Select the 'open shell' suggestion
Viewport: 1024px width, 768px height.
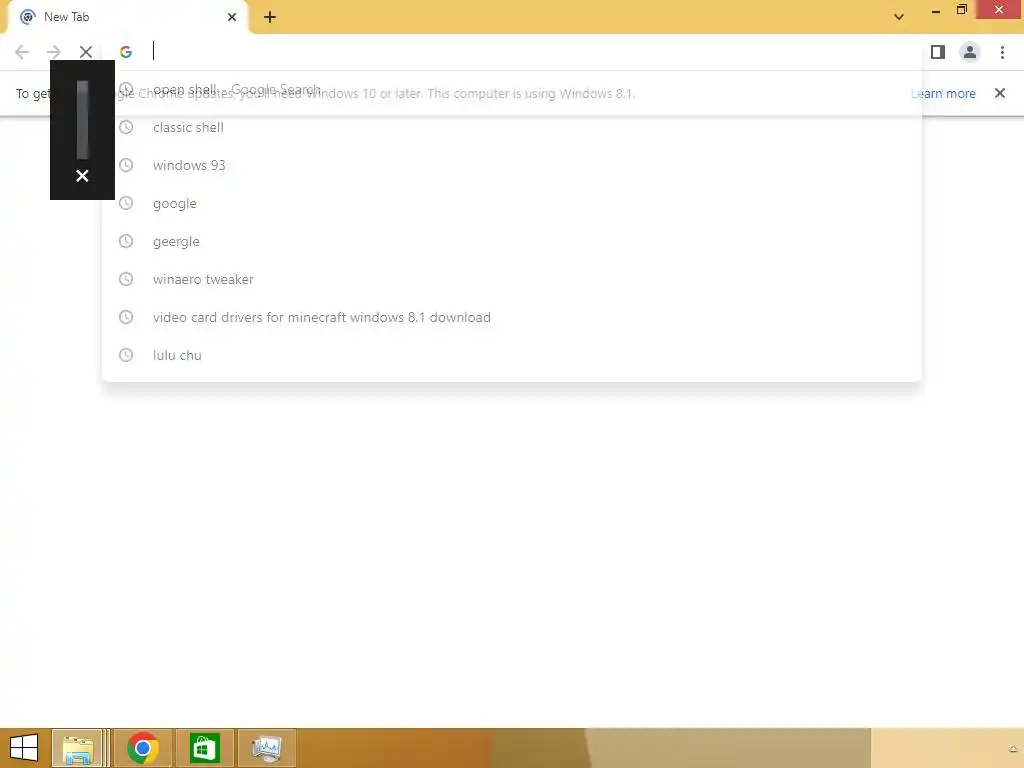pyautogui.click(x=511, y=89)
